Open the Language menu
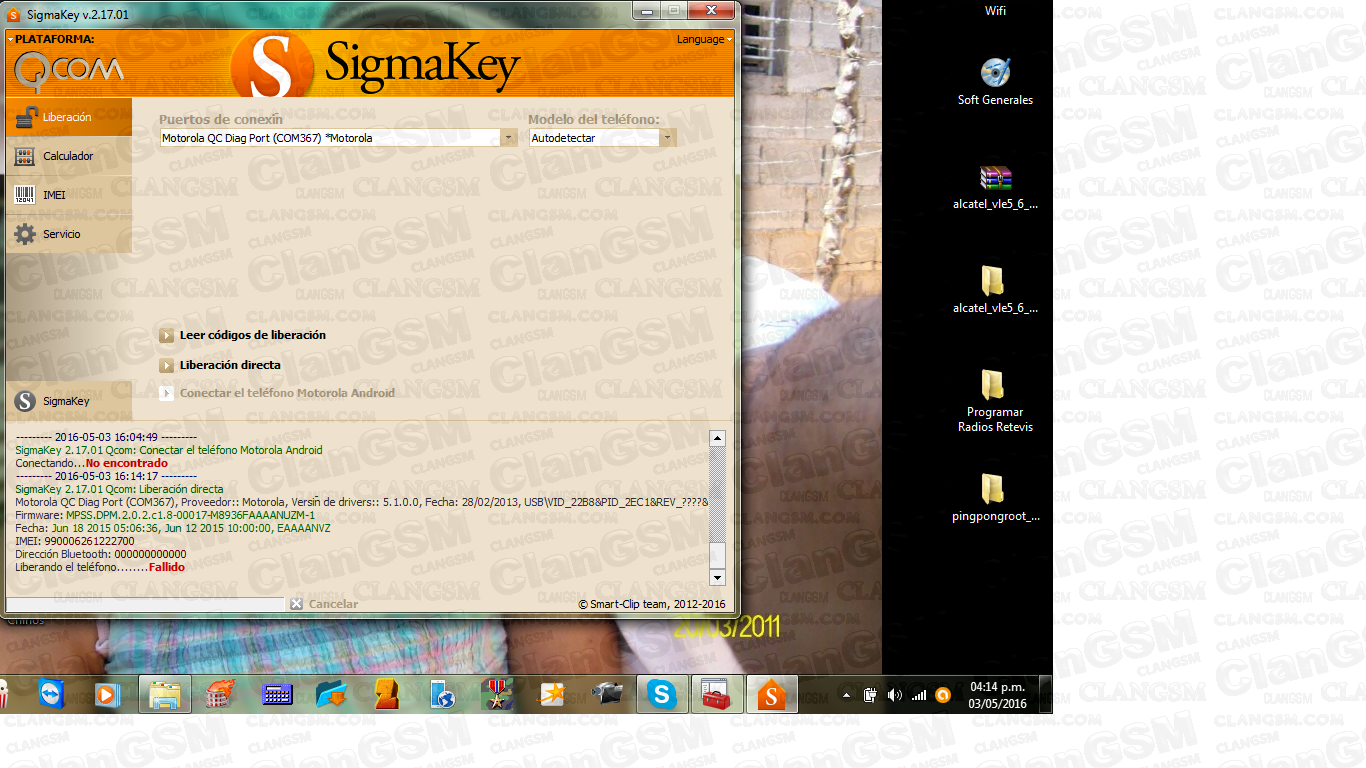Viewport: 1366px width, 768px height. (704, 40)
